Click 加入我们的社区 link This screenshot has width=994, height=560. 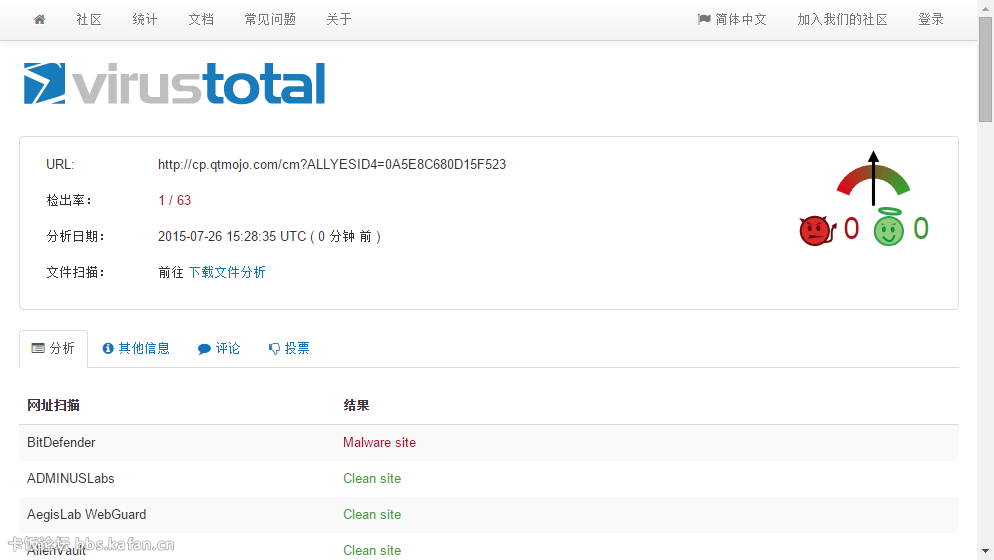point(842,20)
